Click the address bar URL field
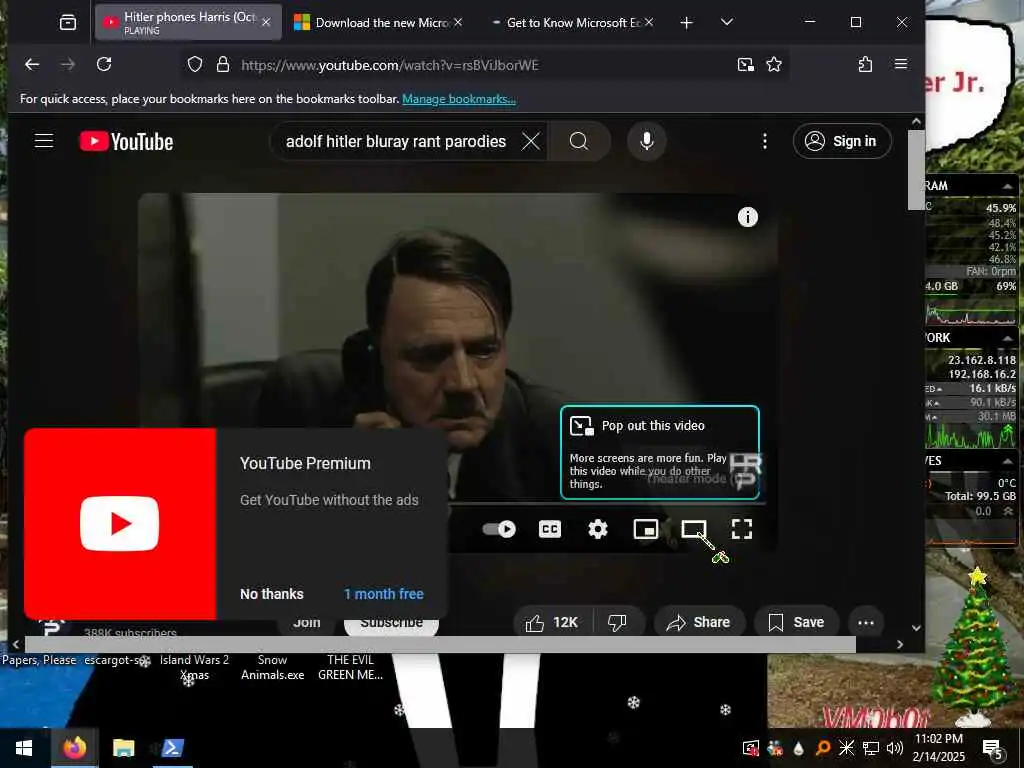The height and width of the screenshot is (768, 1024). point(483,65)
